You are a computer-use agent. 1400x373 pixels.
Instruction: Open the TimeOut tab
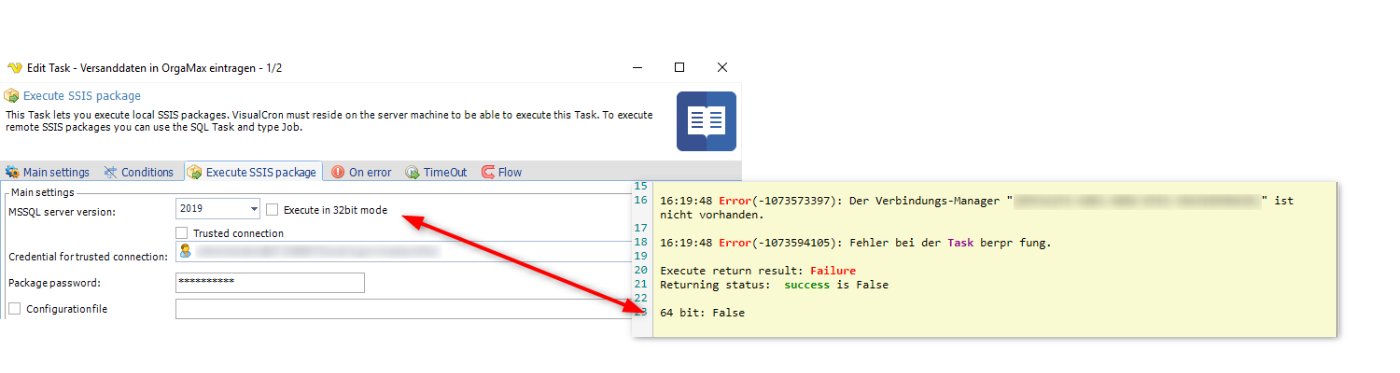436,172
